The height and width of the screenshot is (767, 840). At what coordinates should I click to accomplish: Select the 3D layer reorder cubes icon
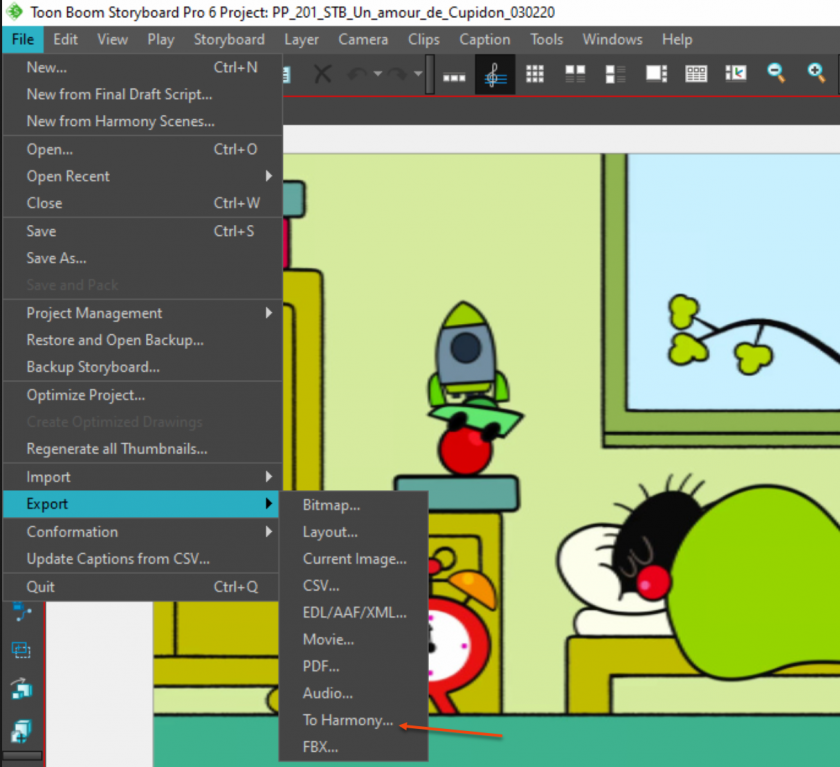21,689
